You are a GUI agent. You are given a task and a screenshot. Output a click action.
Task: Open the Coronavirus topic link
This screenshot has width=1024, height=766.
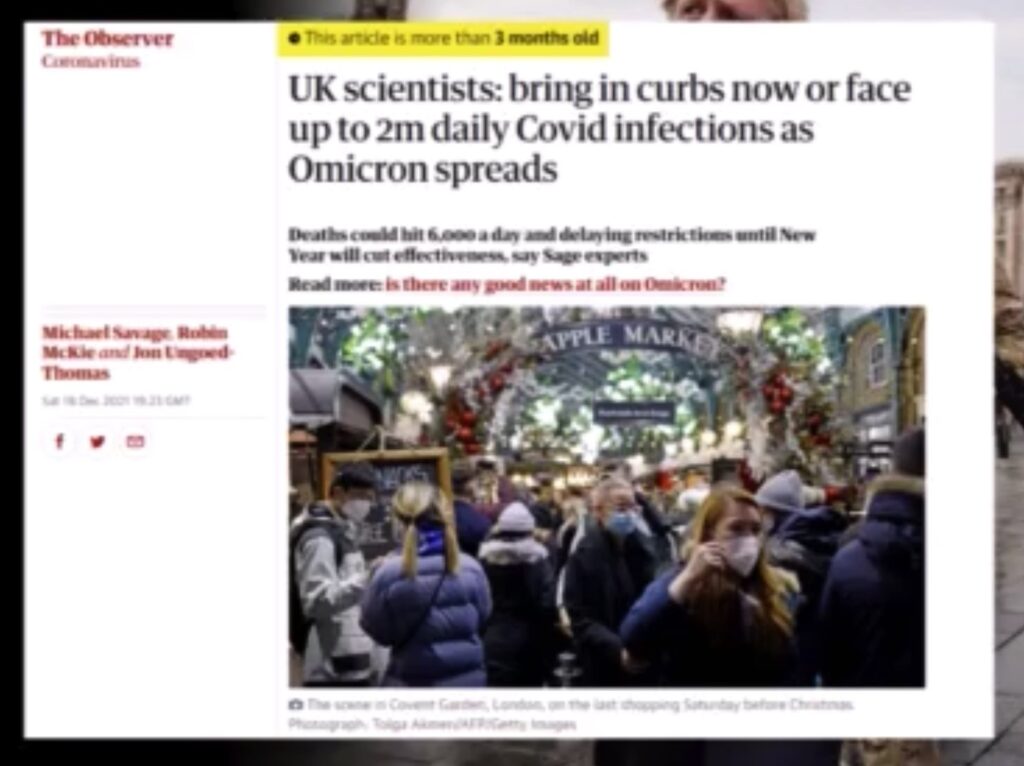click(x=91, y=61)
